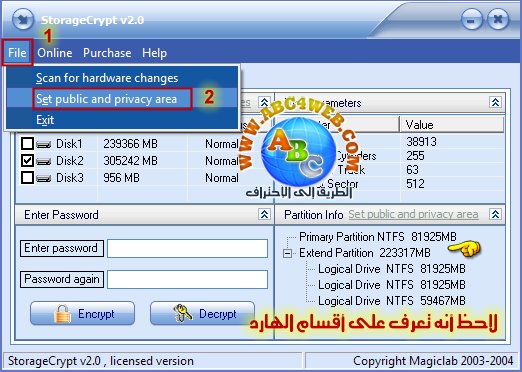
Task: Click the Password again input field
Action: pyautogui.click(x=188, y=279)
